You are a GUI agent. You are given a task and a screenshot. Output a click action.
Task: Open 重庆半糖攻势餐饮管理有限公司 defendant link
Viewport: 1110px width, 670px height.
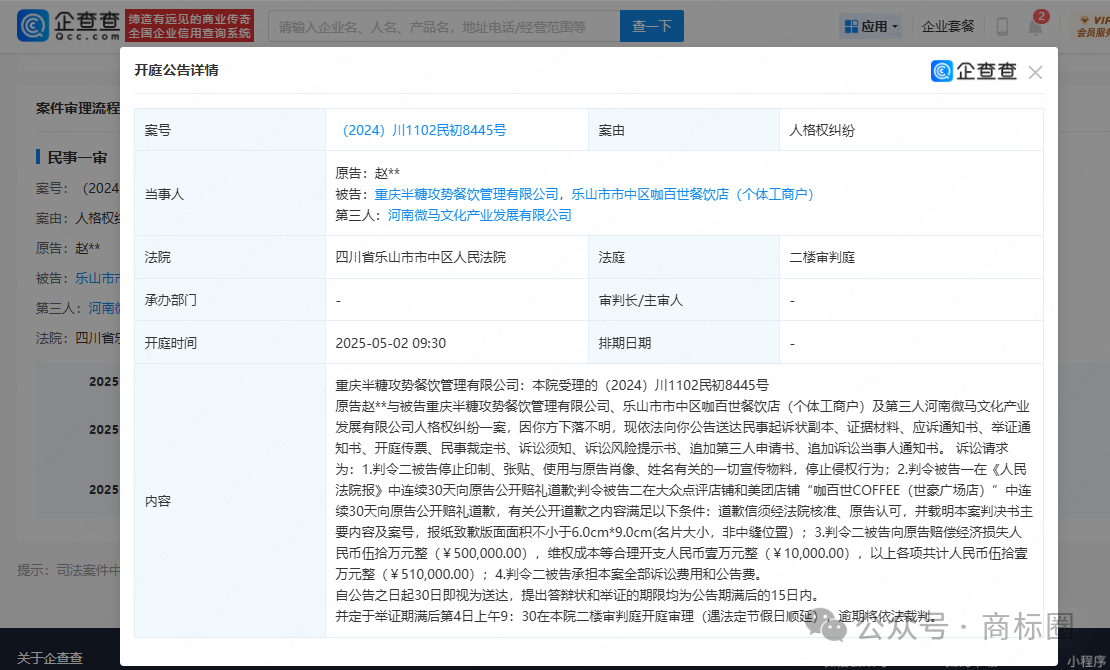tap(467, 194)
